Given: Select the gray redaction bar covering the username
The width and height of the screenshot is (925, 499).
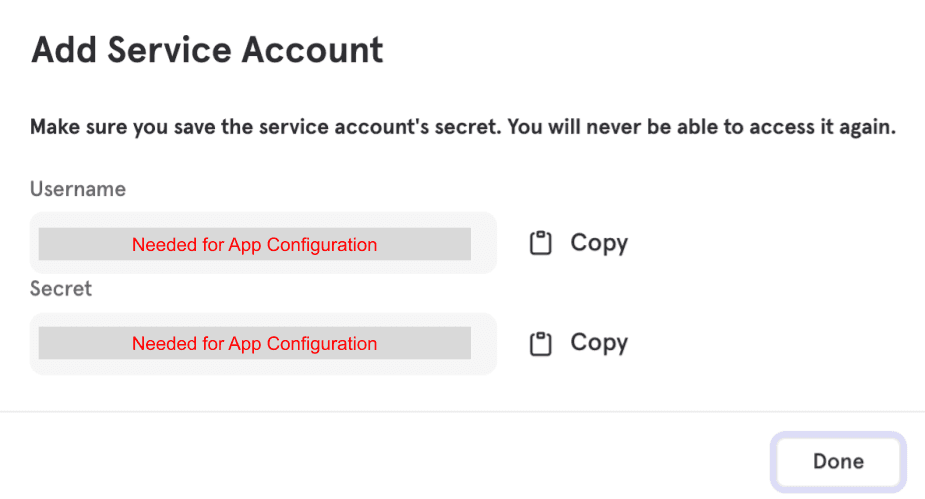Looking at the screenshot, I should pos(255,244).
